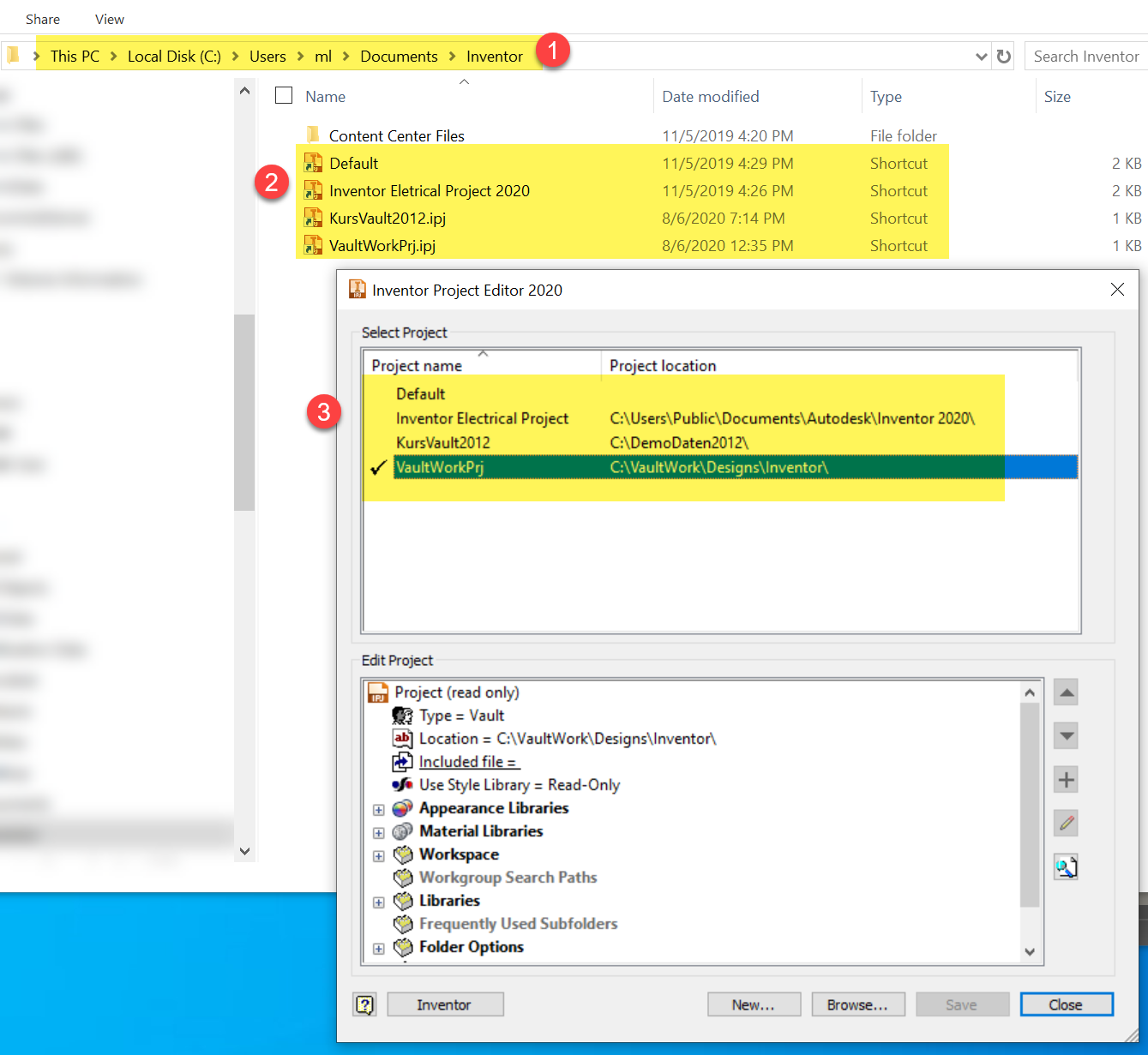
Task: Click the refresh icon in the address bar
Action: pyautogui.click(x=1002, y=56)
